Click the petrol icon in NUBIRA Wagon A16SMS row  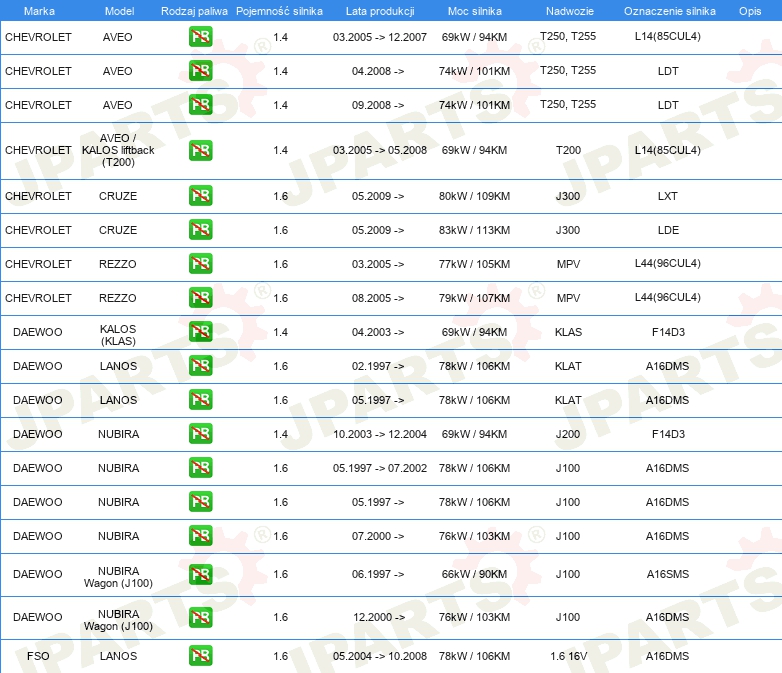200,574
